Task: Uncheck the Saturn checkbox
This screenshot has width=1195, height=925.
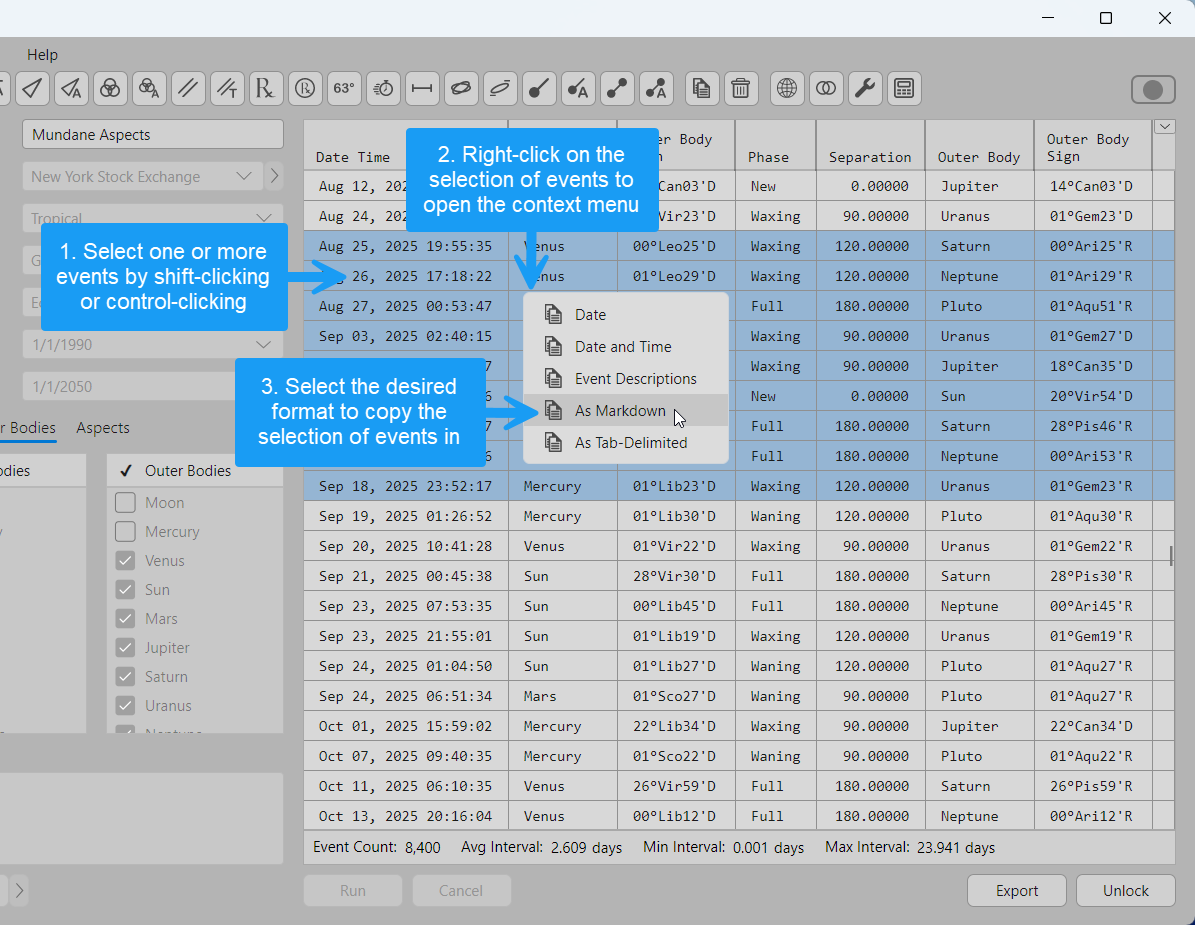Action: (125, 677)
